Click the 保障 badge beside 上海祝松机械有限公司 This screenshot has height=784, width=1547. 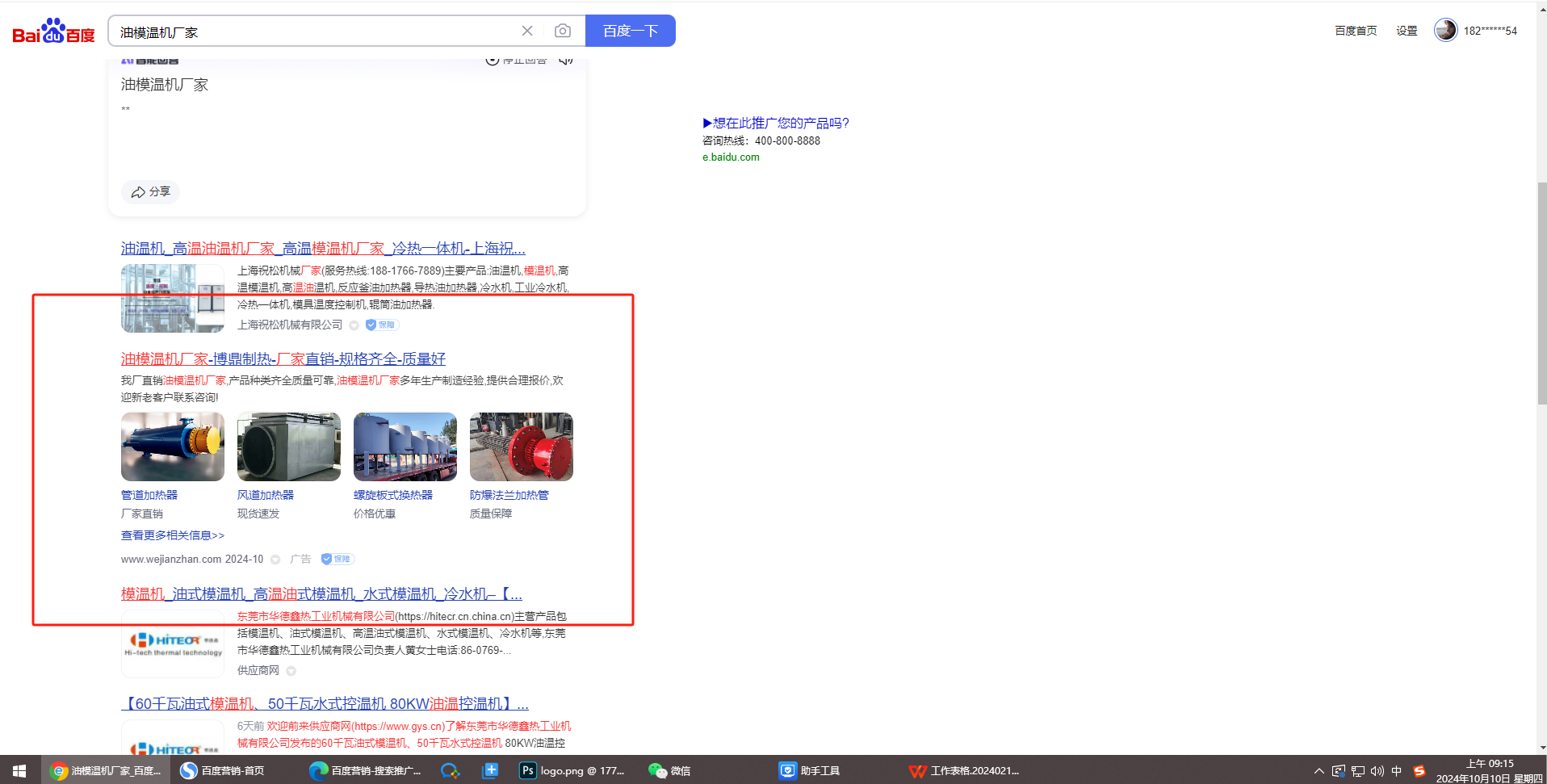[x=382, y=325]
